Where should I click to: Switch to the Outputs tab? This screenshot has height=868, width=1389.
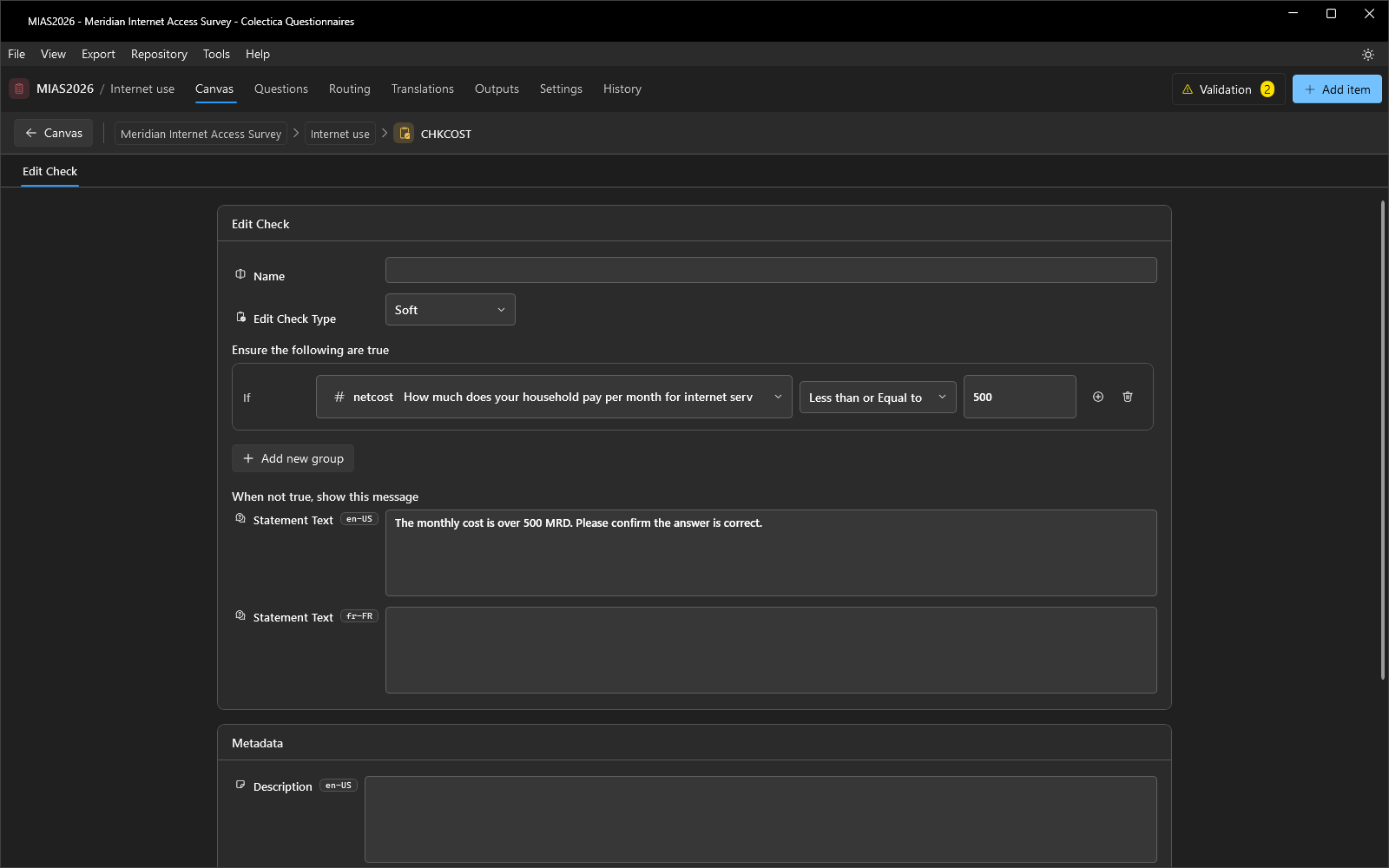497,89
